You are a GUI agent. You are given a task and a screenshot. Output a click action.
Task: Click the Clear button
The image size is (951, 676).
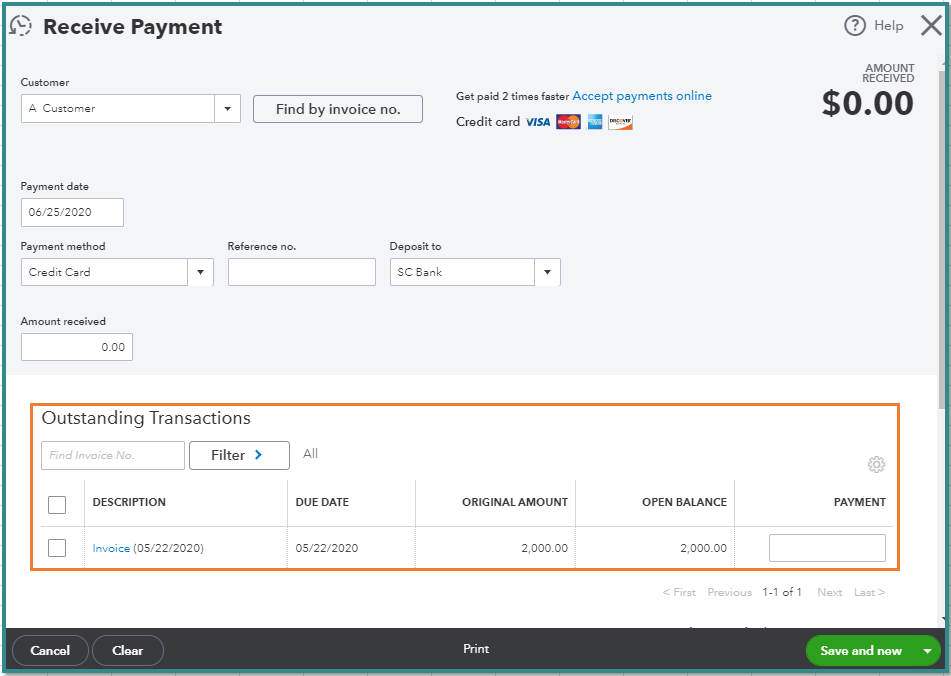128,650
